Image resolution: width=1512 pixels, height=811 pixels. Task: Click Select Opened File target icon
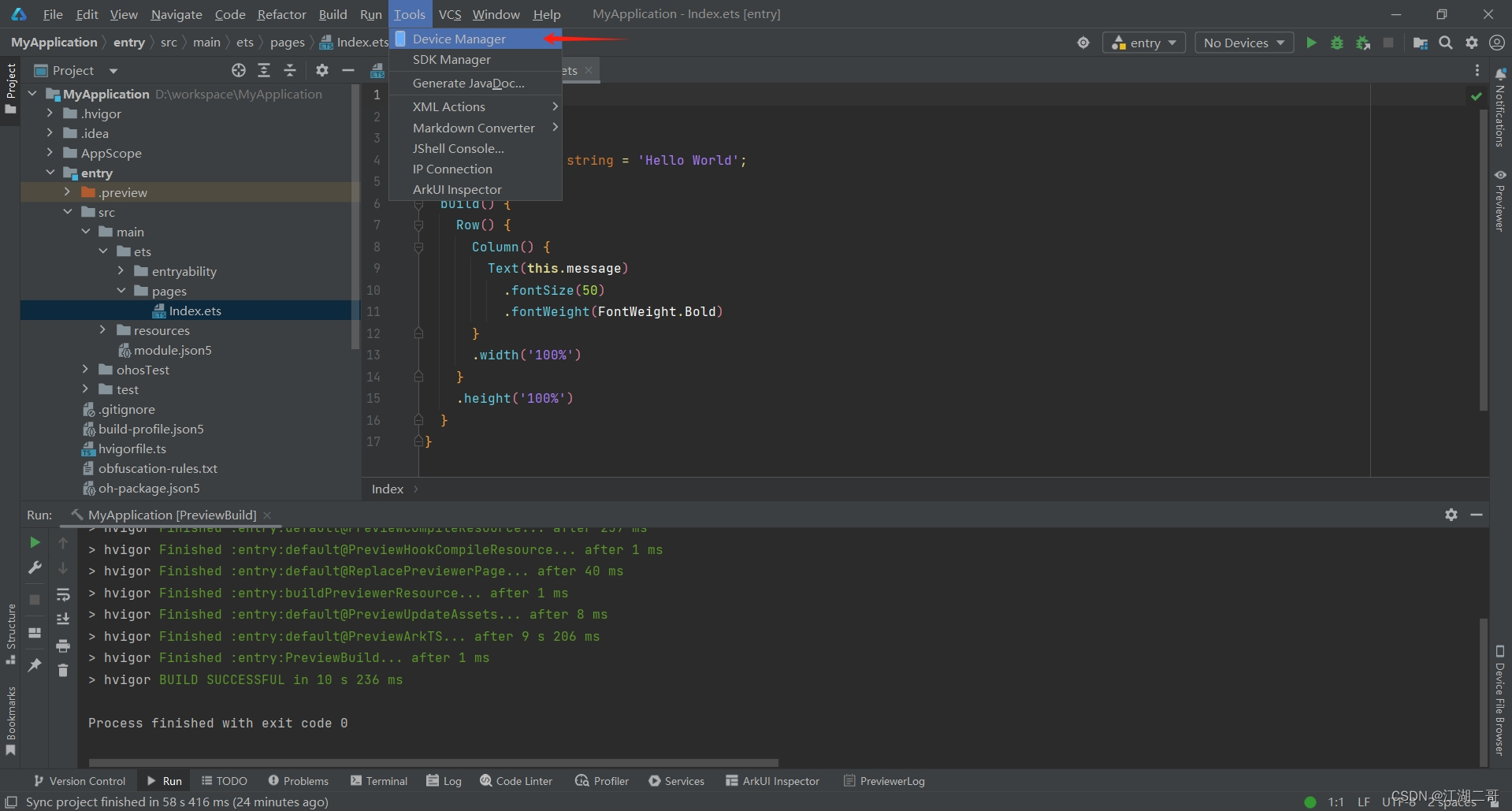pyautogui.click(x=239, y=71)
